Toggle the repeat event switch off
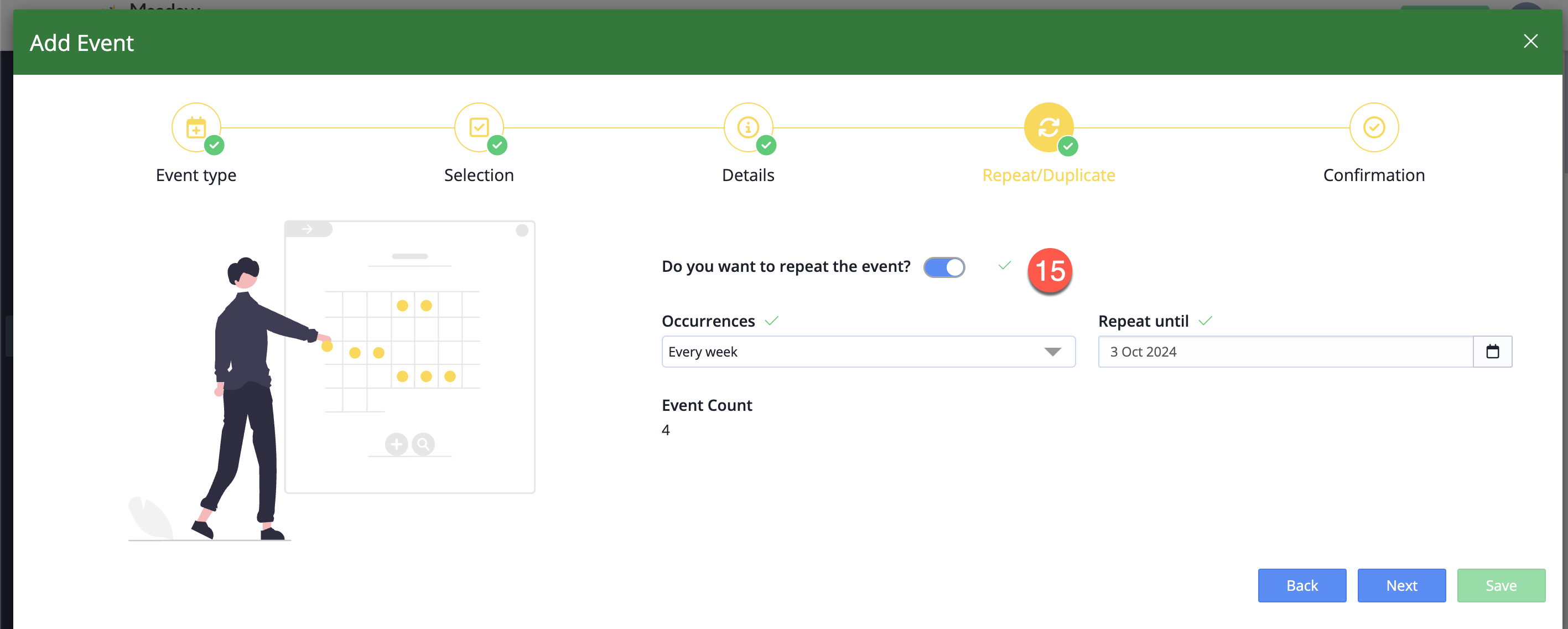The height and width of the screenshot is (629, 1568). [944, 267]
